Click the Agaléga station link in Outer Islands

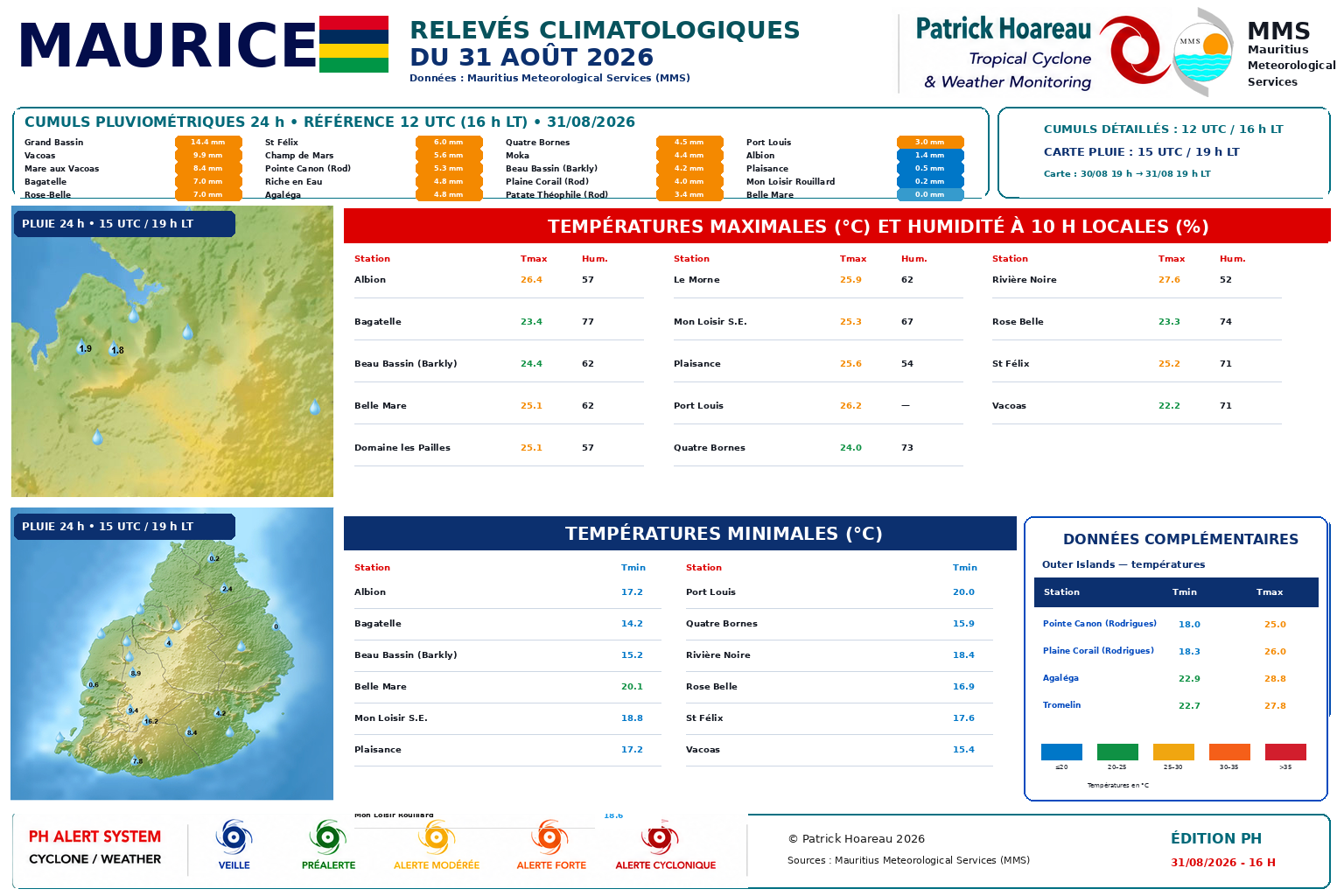click(x=1060, y=678)
